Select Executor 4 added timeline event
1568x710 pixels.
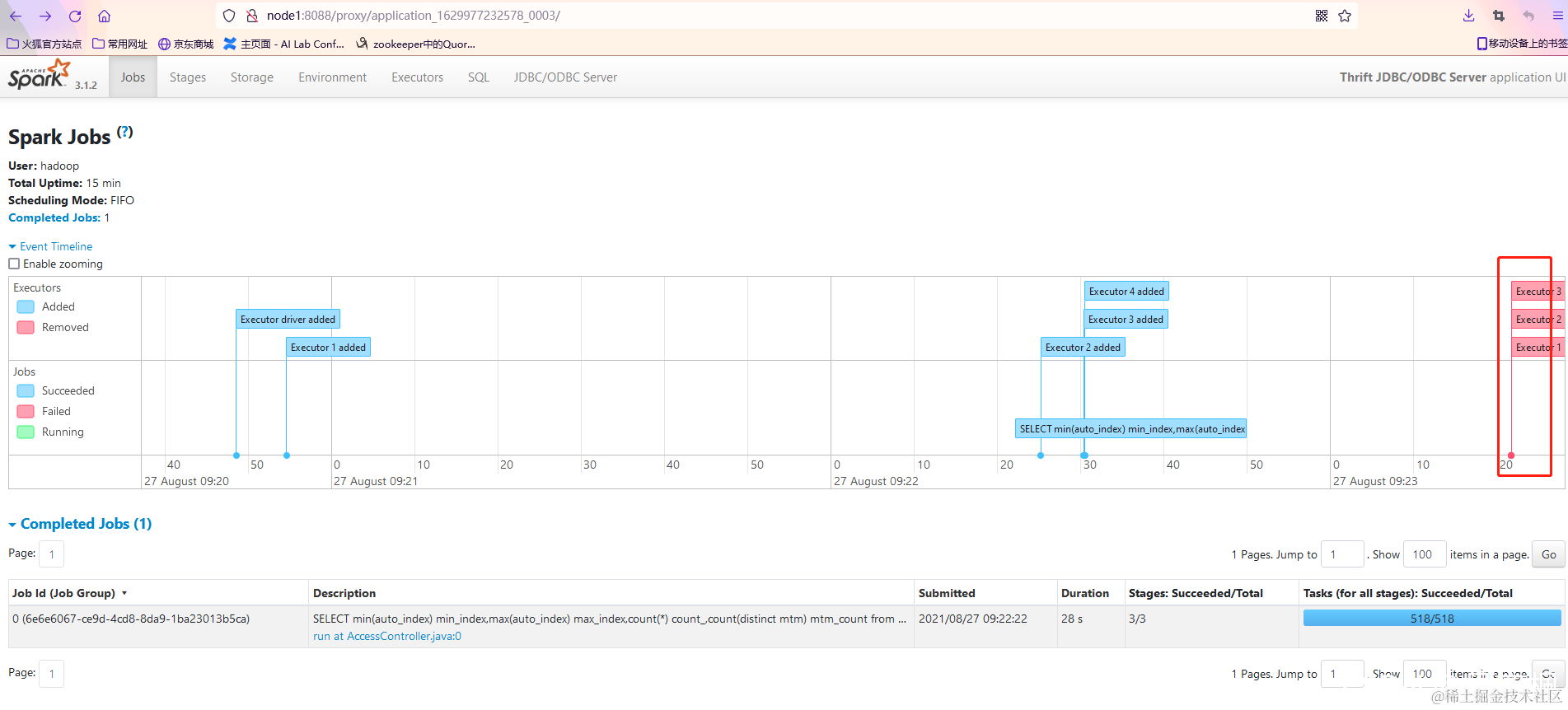pos(1126,292)
